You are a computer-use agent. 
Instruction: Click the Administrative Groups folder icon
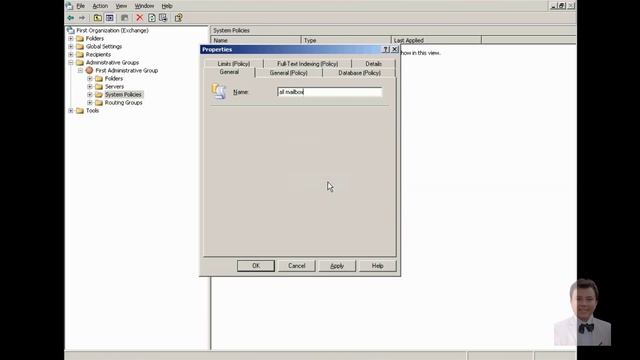[80, 62]
